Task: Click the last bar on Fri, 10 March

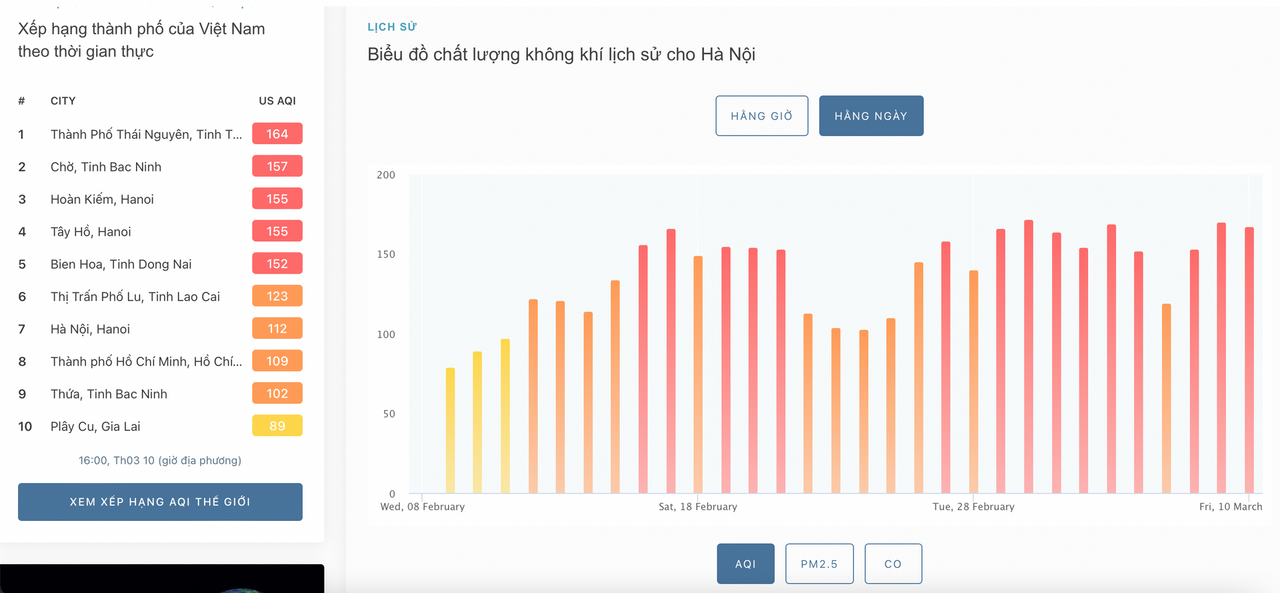Action: (x=1249, y=360)
